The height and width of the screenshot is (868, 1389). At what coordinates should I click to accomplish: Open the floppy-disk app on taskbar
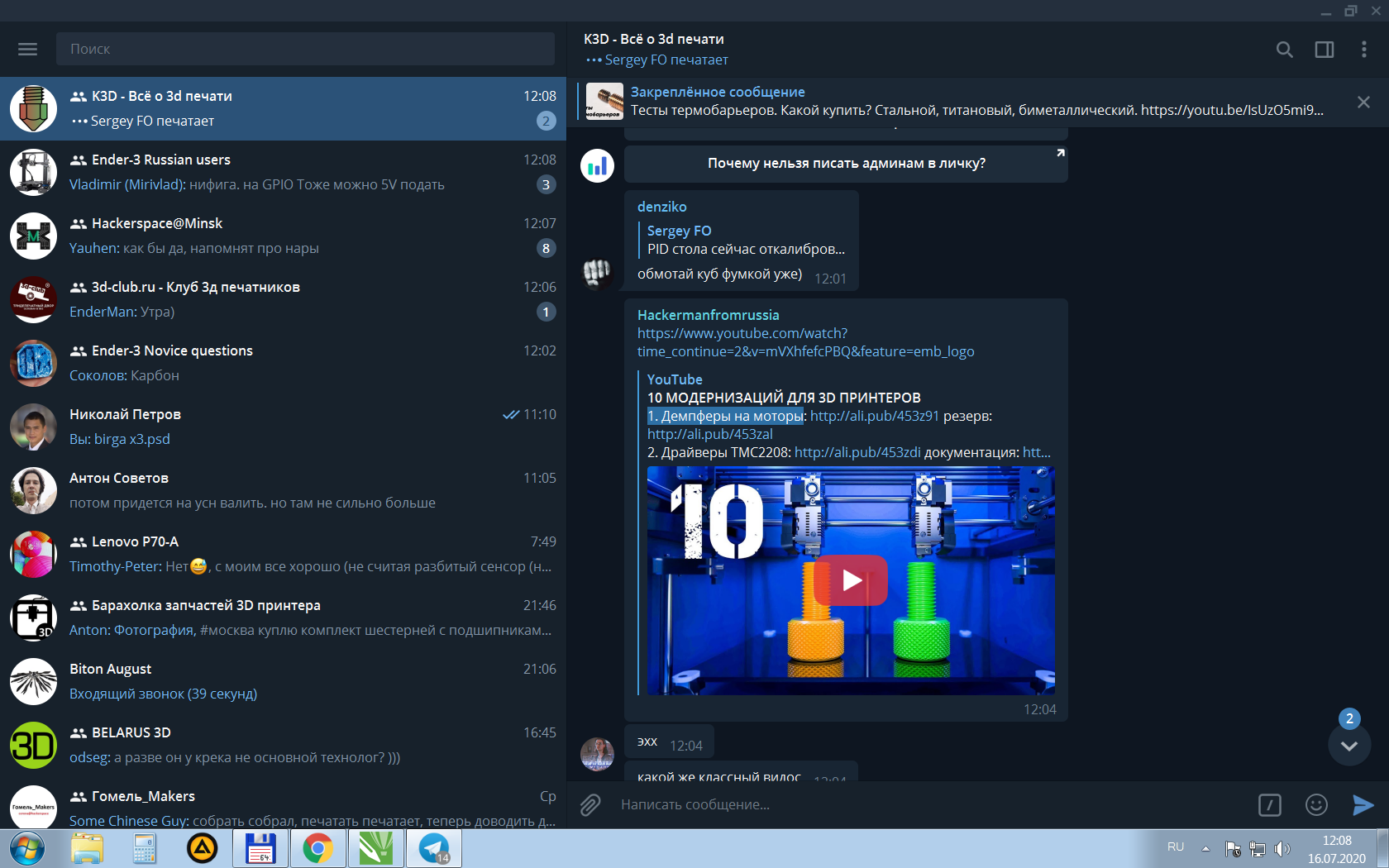pos(260,849)
